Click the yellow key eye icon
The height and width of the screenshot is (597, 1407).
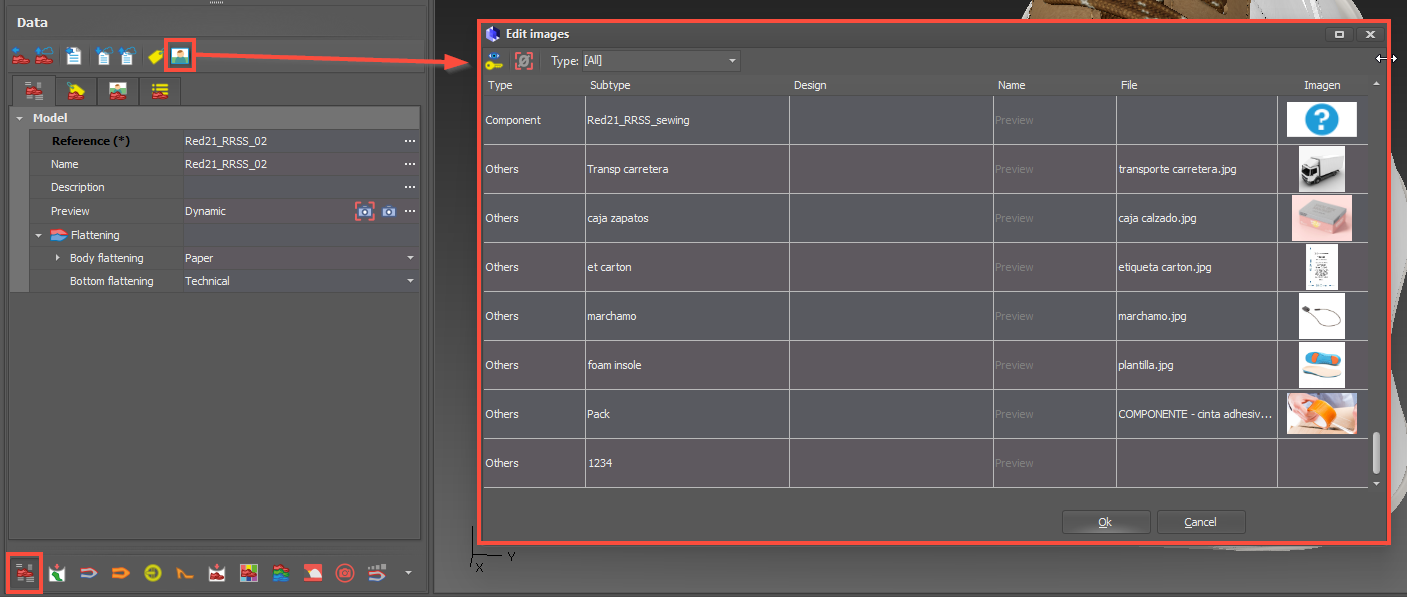pyautogui.click(x=494, y=61)
